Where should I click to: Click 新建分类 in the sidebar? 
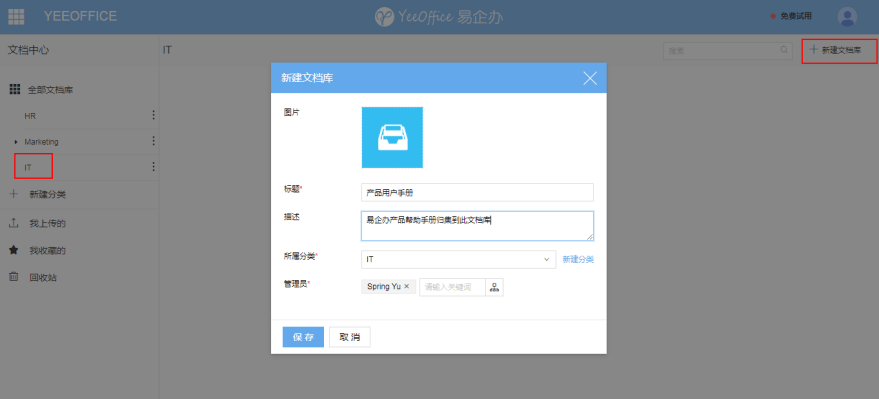pyautogui.click(x=48, y=194)
